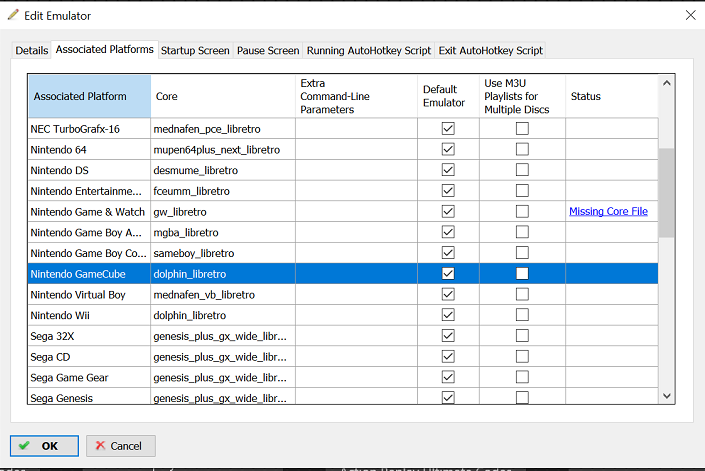Screen dimensions: 705x471
Task: Toggle Default Emulator for Sega CD
Action: [448, 356]
